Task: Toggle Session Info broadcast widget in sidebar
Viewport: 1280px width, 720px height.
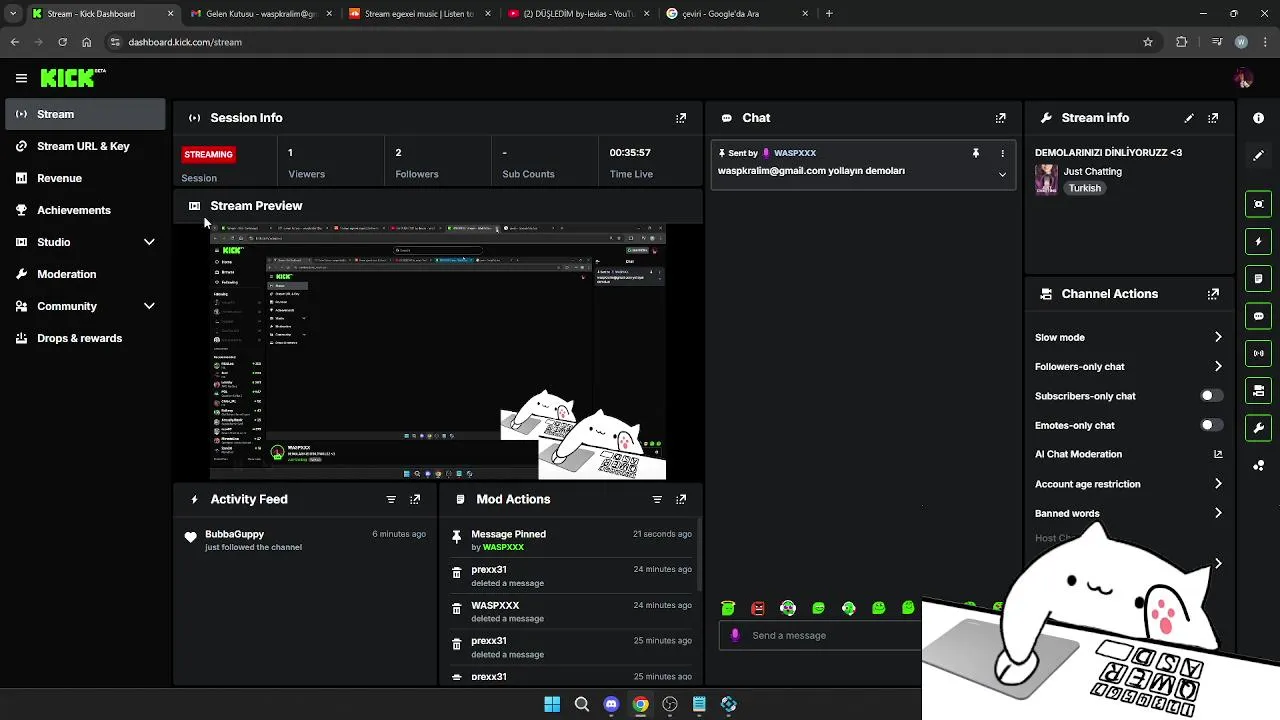Action: click(x=1258, y=353)
